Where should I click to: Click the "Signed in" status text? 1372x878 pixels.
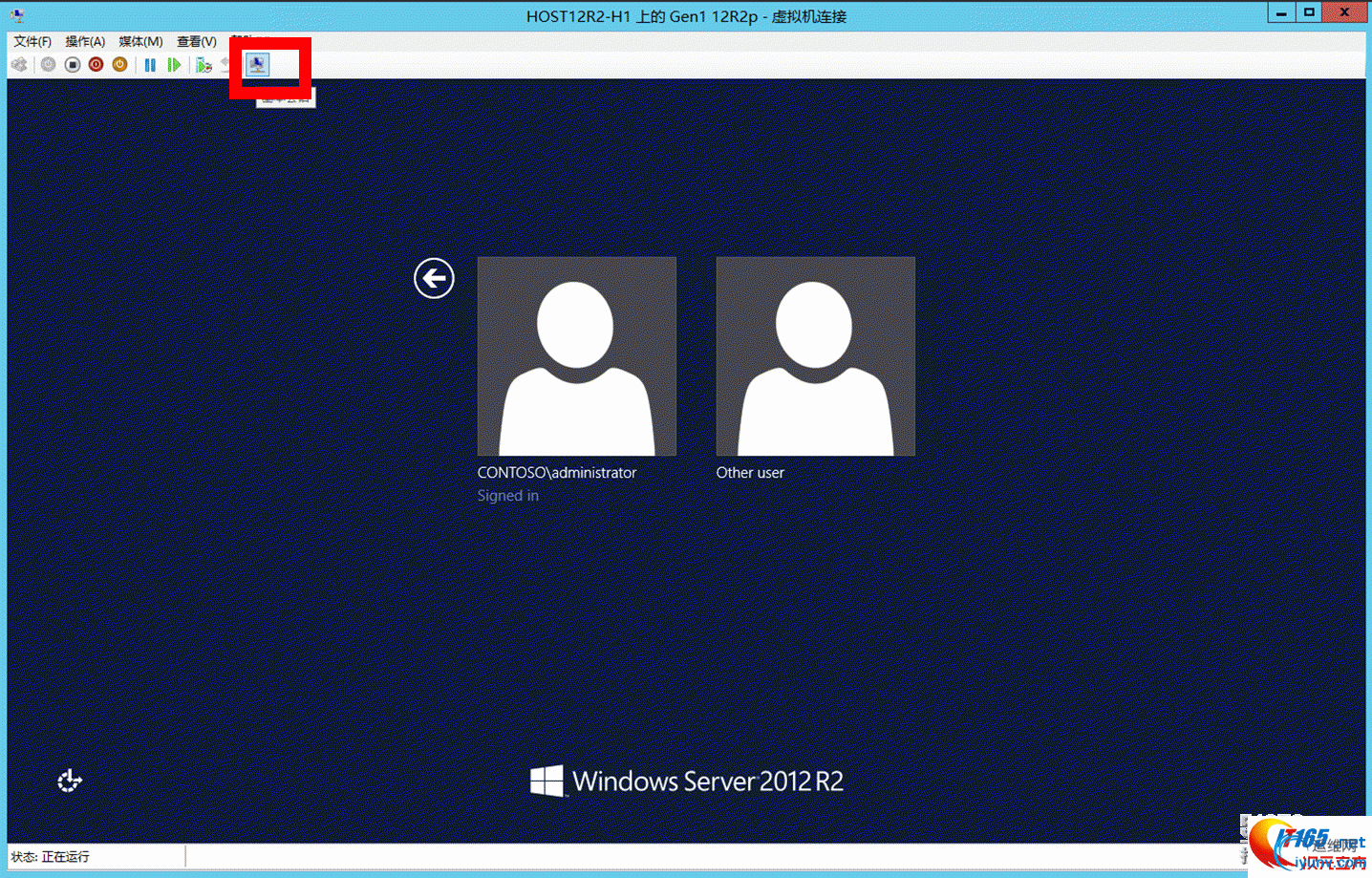[508, 496]
